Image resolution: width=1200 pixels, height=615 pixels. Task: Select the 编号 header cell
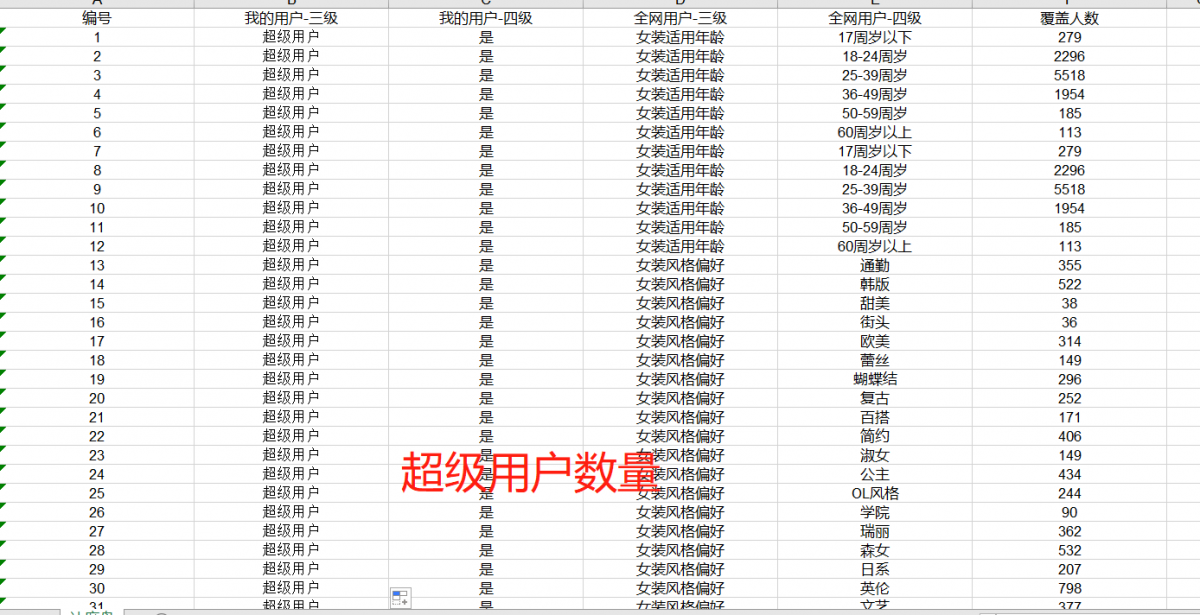pos(97,18)
